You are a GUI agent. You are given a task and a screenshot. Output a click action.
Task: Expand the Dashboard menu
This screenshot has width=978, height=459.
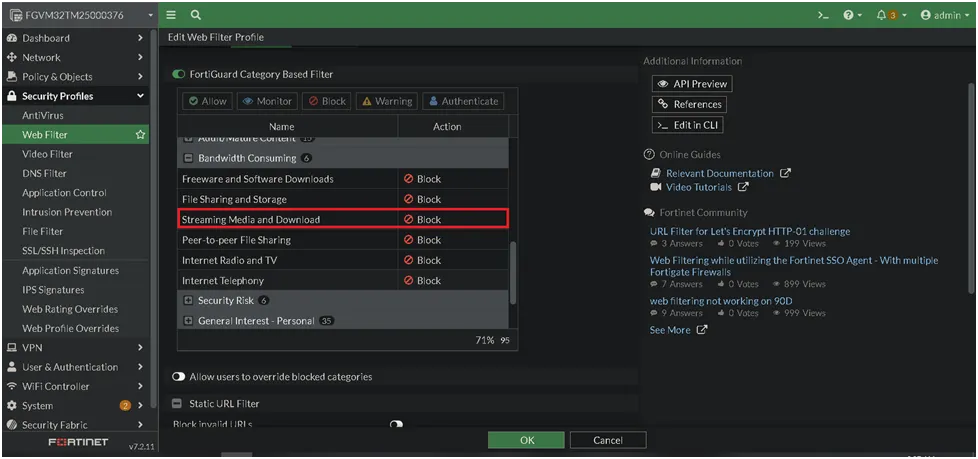[75, 38]
